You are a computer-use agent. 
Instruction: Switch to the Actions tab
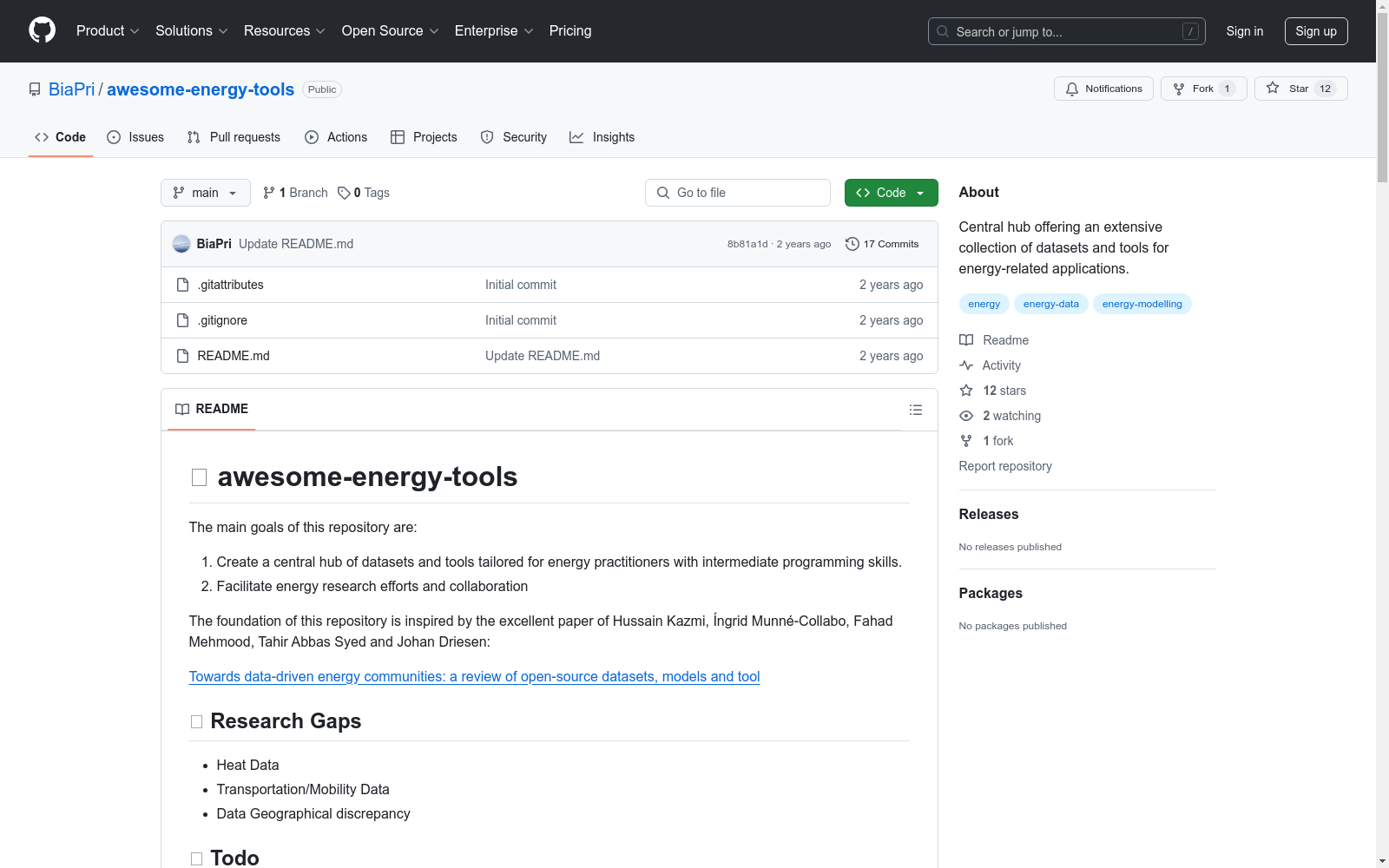336,137
